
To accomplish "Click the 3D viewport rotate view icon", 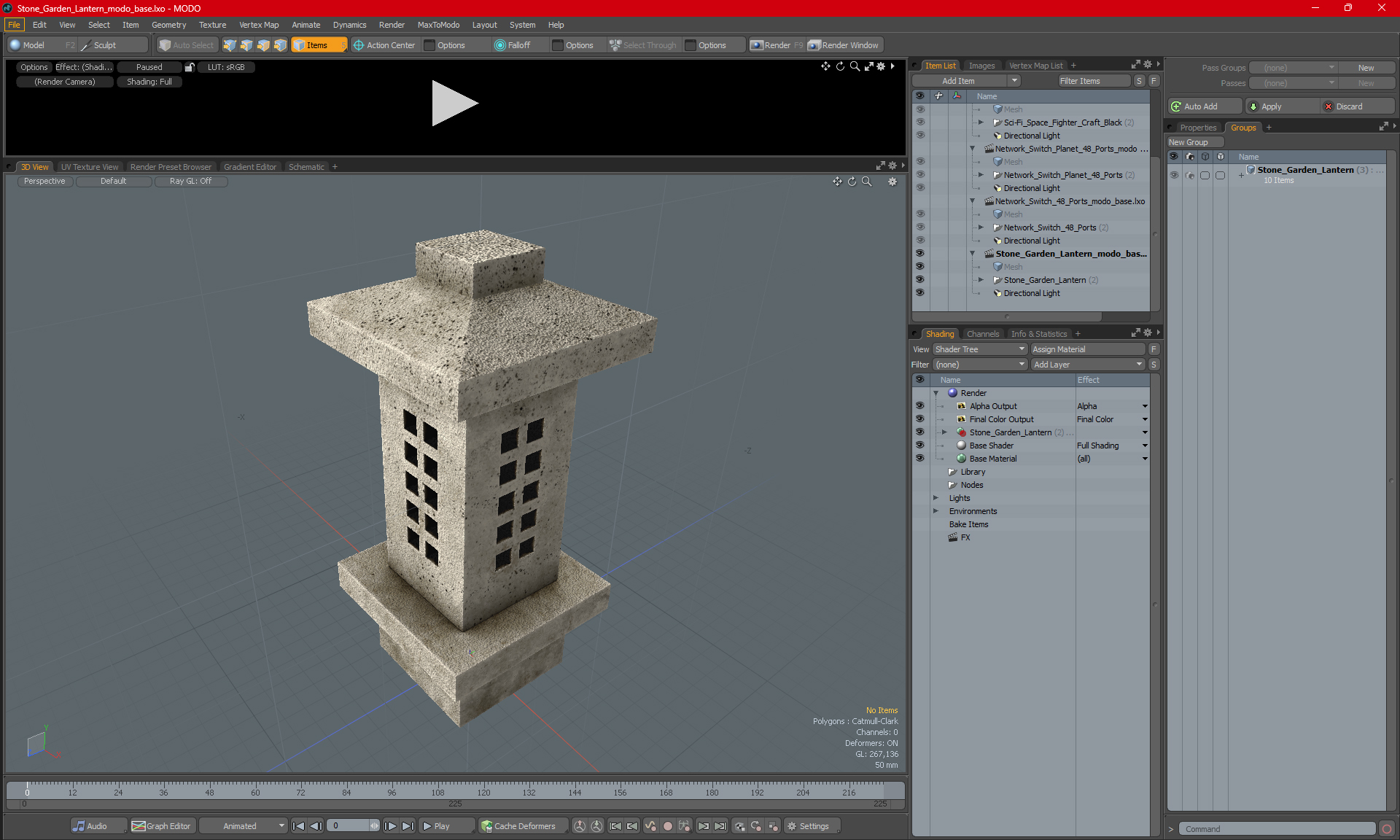I will [852, 182].
